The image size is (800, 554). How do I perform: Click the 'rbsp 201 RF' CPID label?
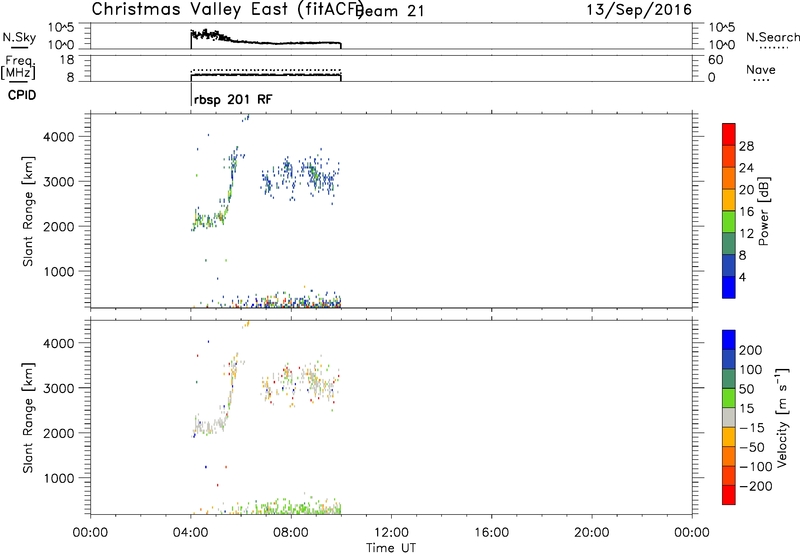(x=233, y=99)
